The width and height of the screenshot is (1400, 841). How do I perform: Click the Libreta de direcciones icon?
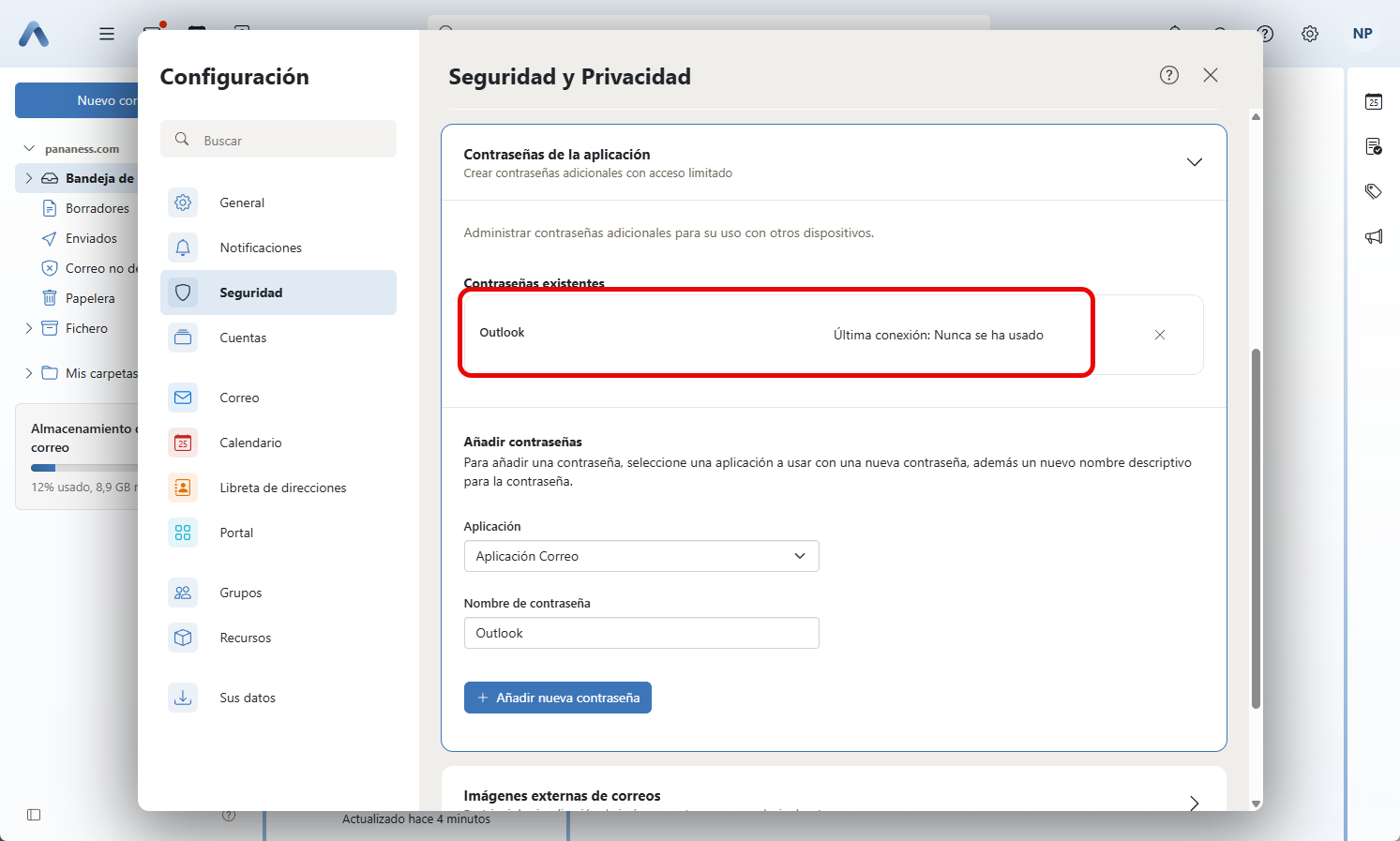[x=183, y=488]
